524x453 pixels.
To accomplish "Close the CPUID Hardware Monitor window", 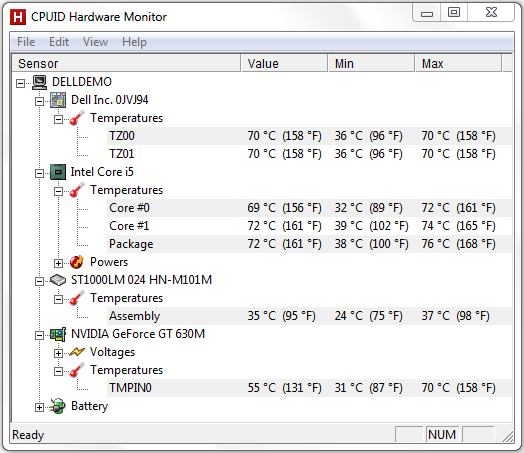I will point(491,13).
